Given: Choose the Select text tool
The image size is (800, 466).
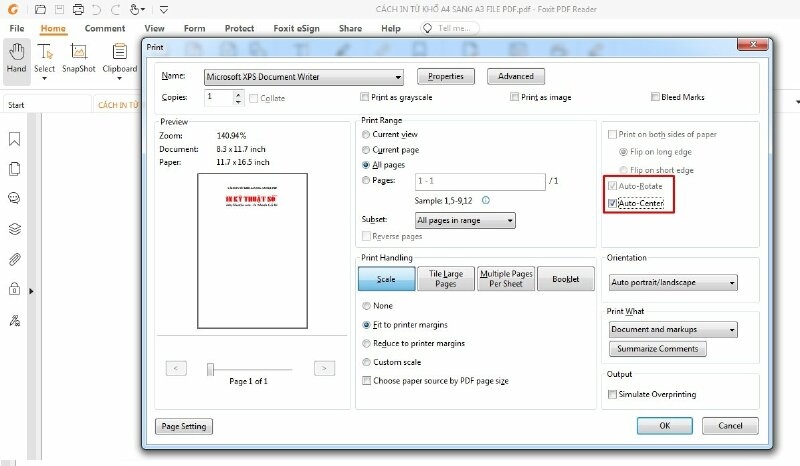Looking at the screenshot, I should (44, 59).
